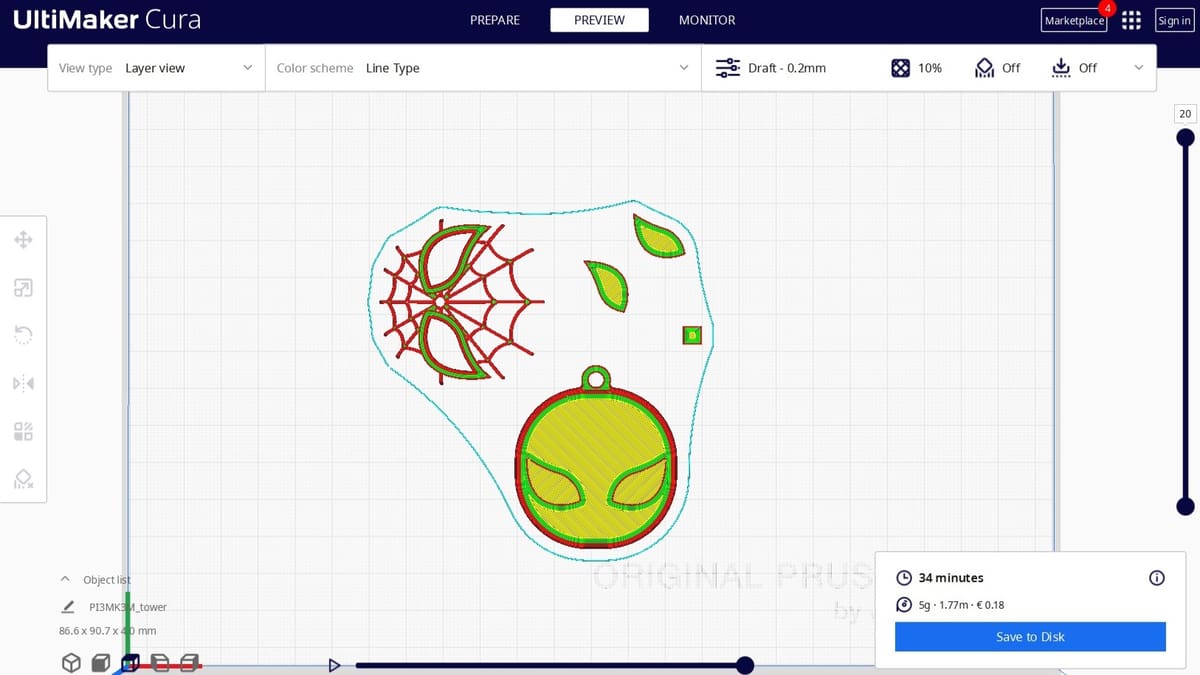Open the Marketplace
This screenshot has width=1200, height=675.
pos(1075,20)
